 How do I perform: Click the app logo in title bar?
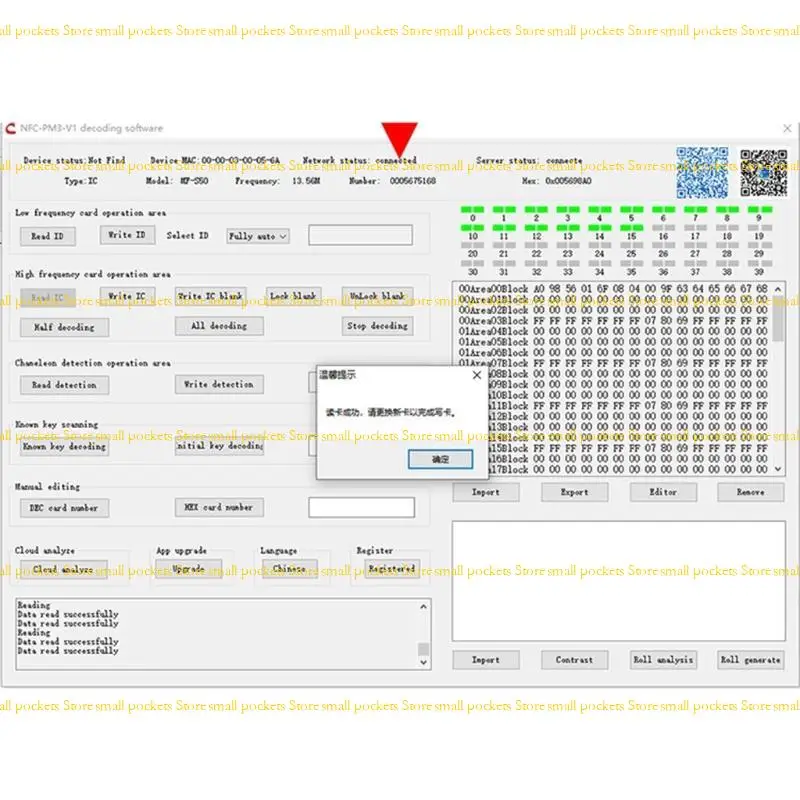tap(10, 128)
